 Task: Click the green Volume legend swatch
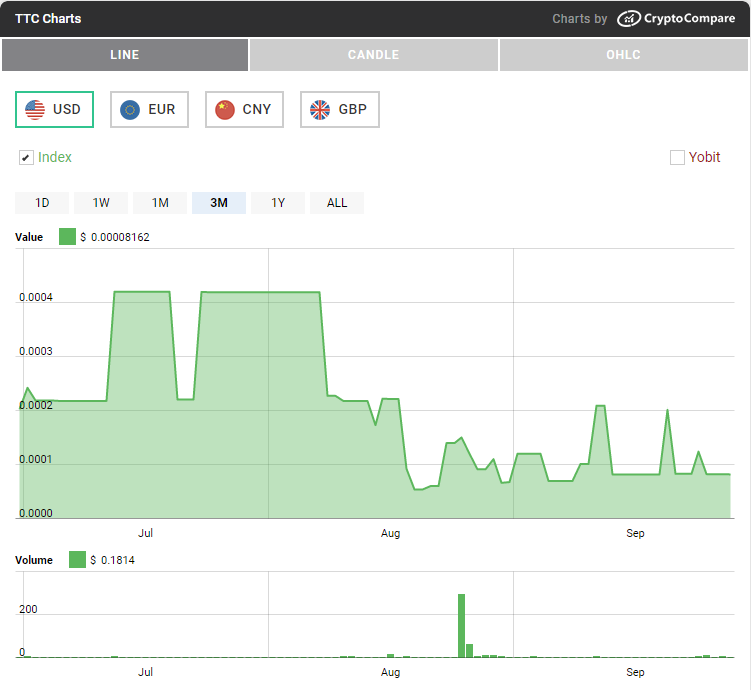point(77,560)
